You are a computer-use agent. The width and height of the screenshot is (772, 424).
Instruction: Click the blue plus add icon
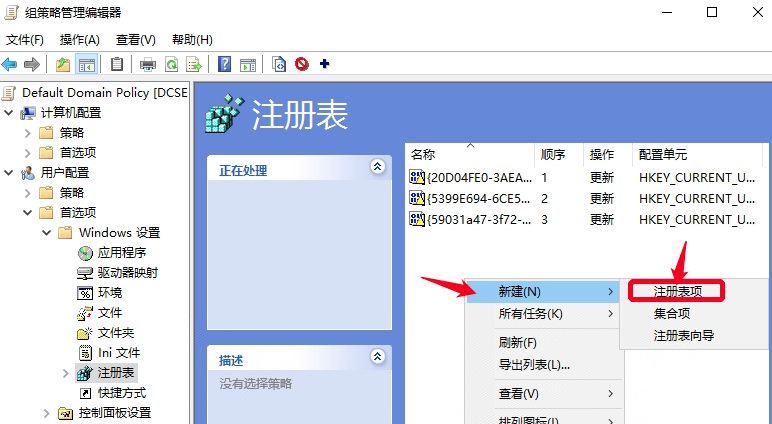tap(324, 64)
